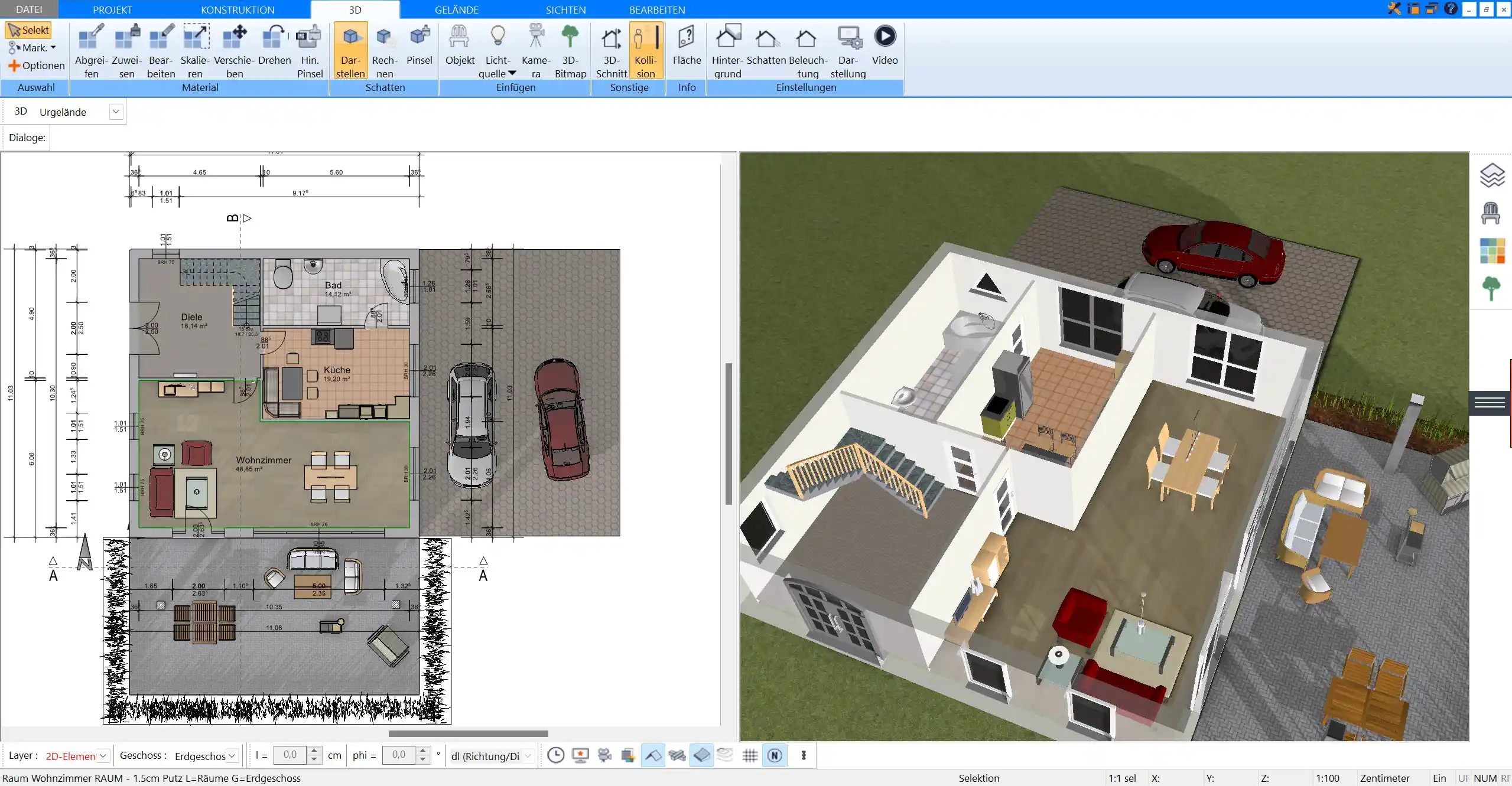
Task: Click the monitor star icon in bottom toolbar
Action: (x=581, y=755)
